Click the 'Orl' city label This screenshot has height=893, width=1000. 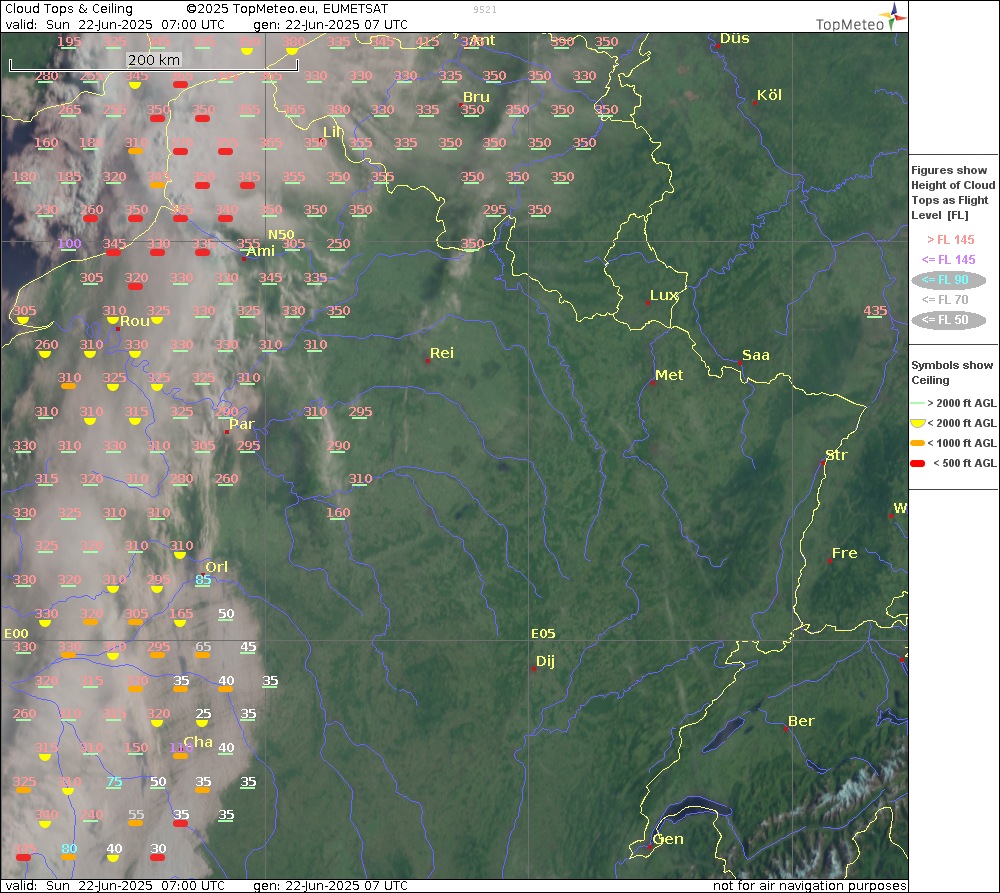216,567
